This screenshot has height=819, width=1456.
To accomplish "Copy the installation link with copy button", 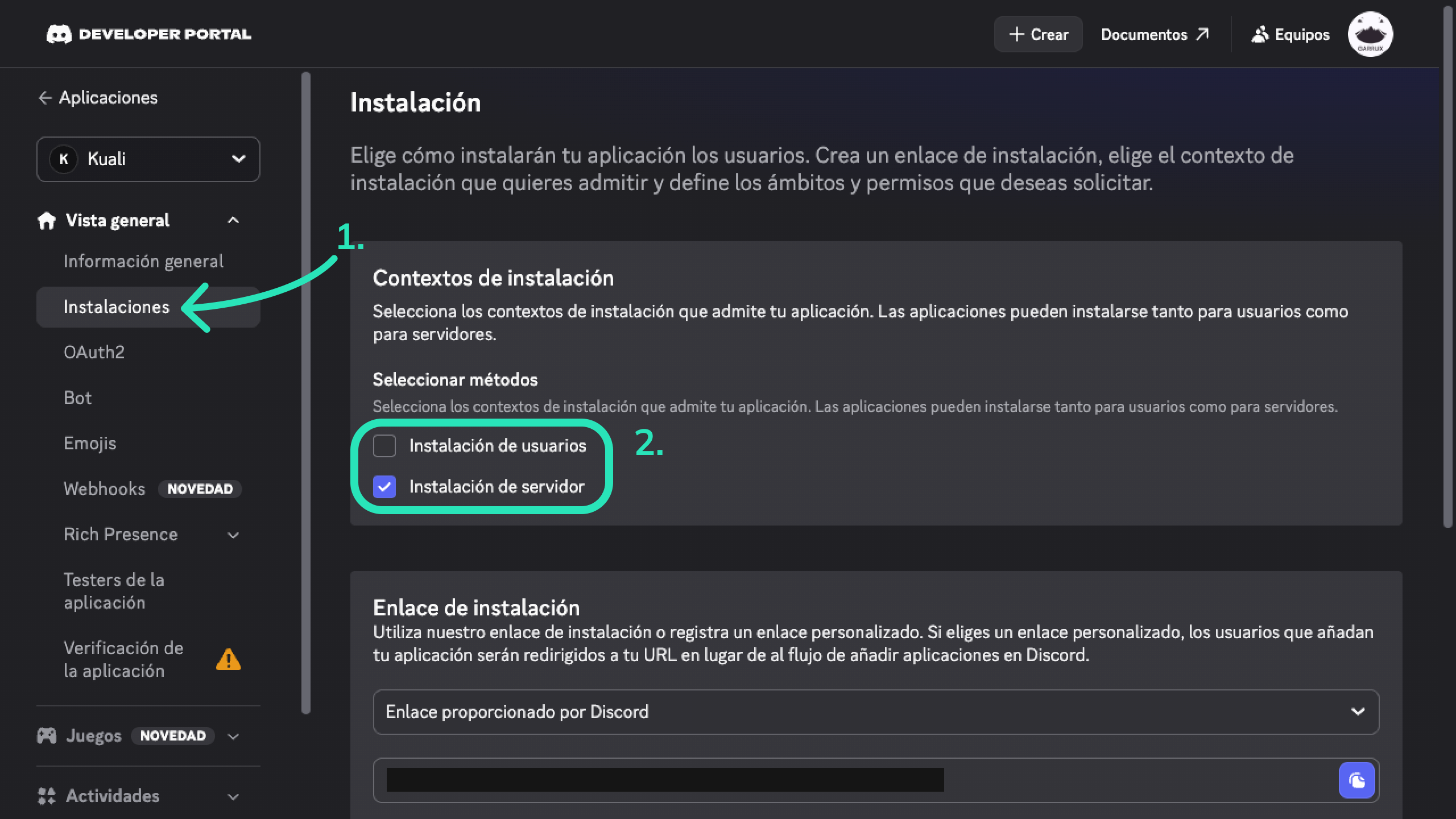I will 1356,780.
